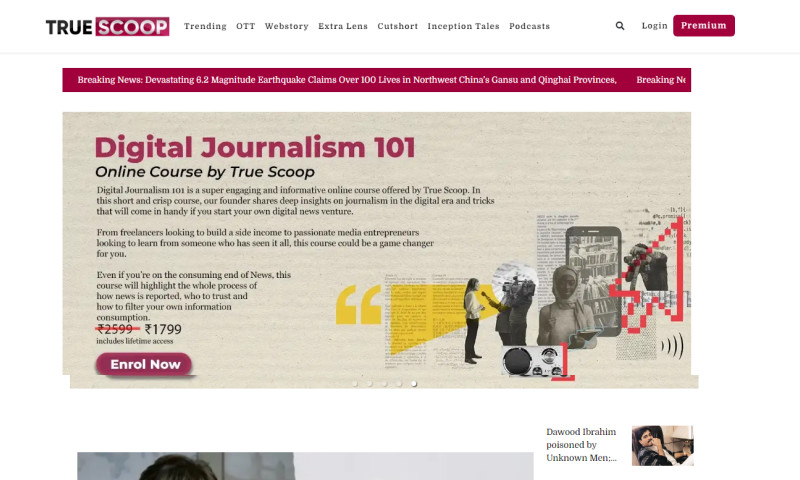The width and height of the screenshot is (800, 480).
Task: Open the Trending menu item
Action: click(205, 26)
